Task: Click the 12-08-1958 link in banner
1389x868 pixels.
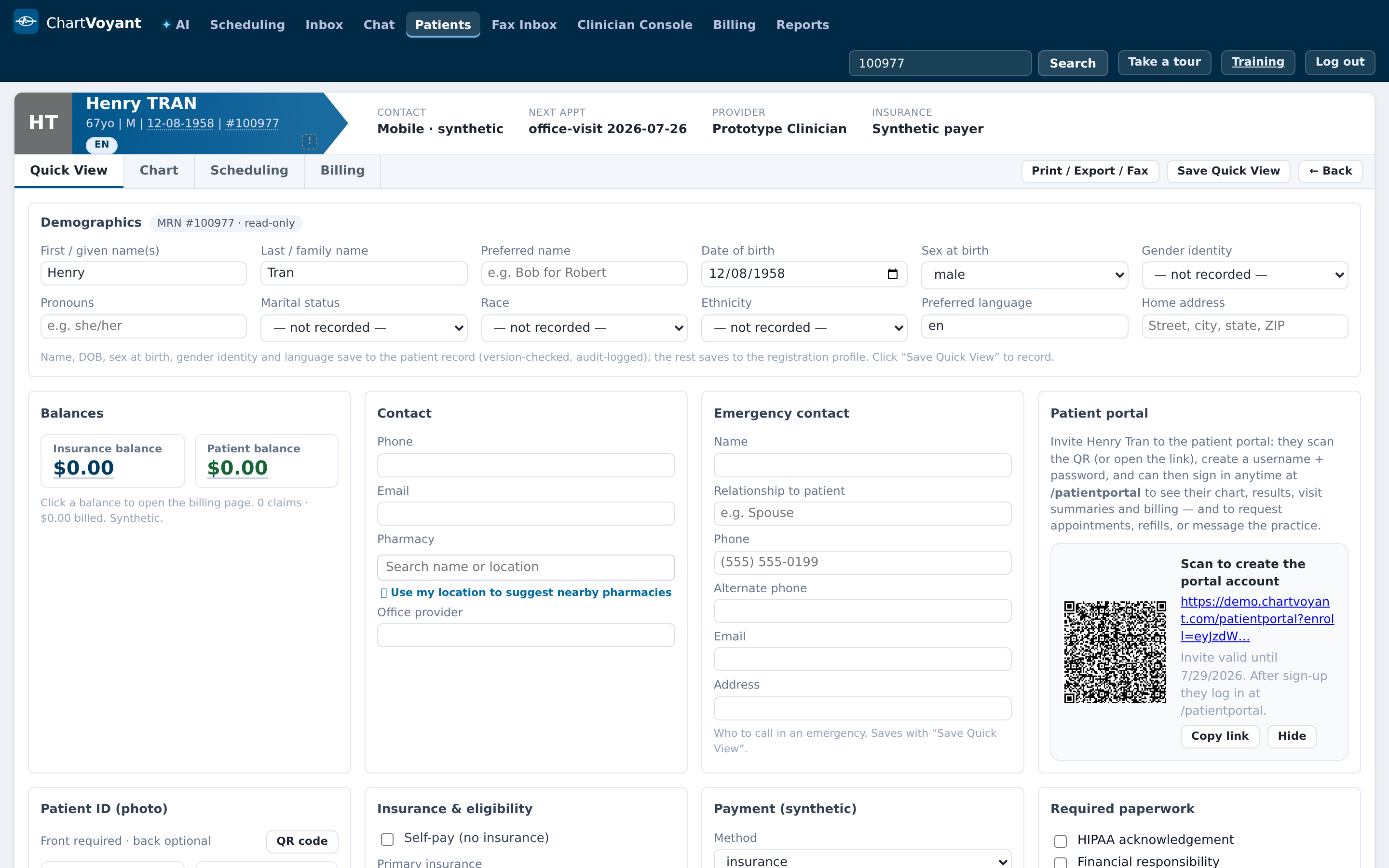Action: pyautogui.click(x=180, y=123)
